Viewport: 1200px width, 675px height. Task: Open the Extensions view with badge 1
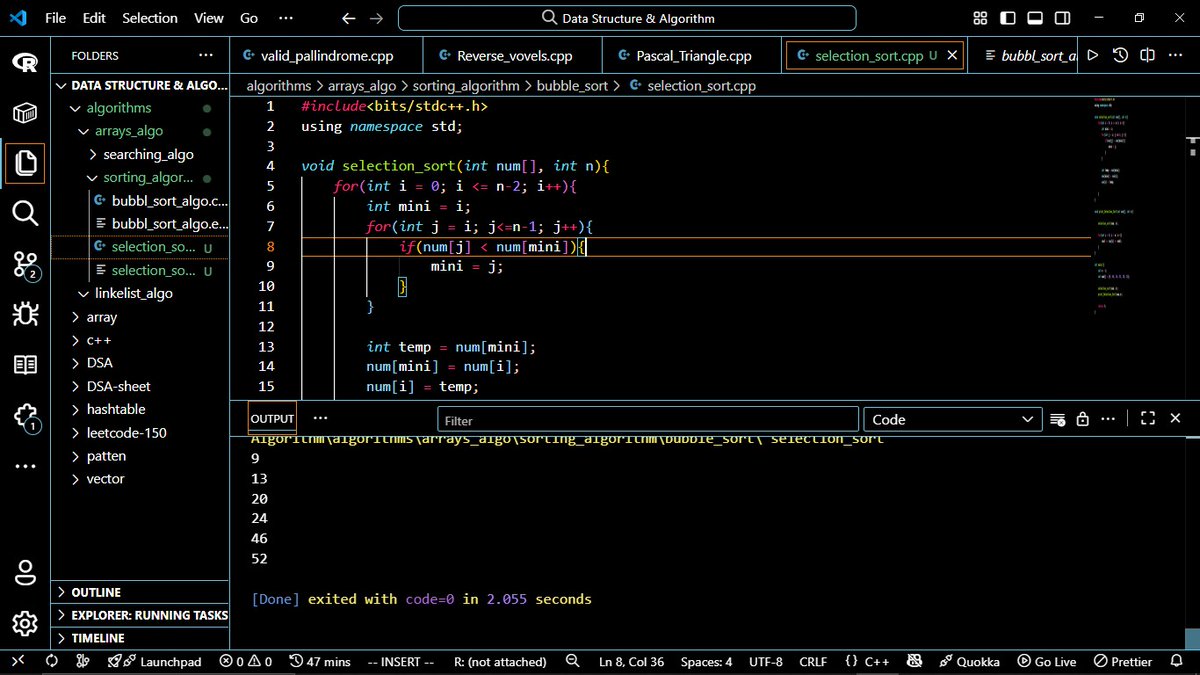tap(25, 416)
